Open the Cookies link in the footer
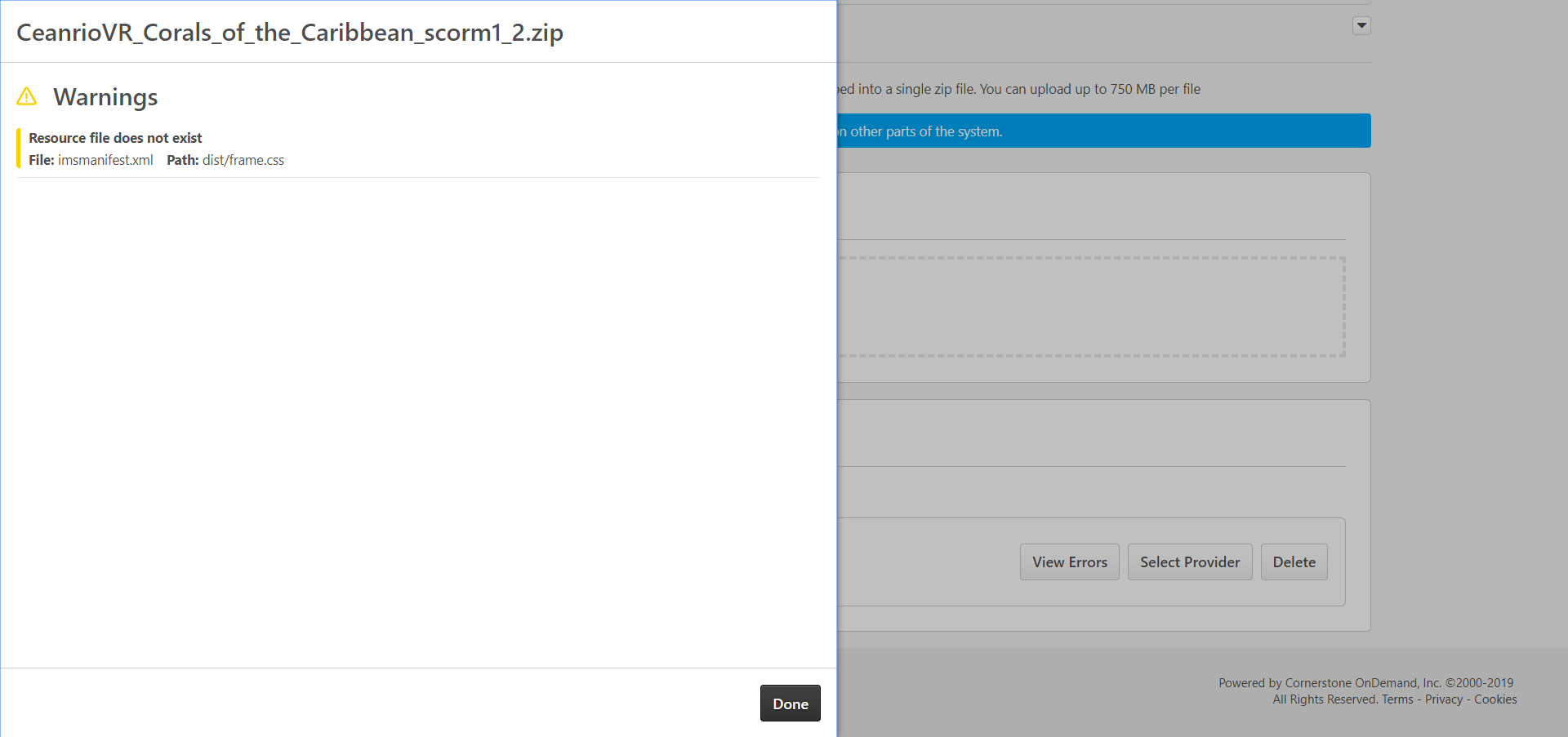This screenshot has width=1568, height=737. click(x=1495, y=699)
